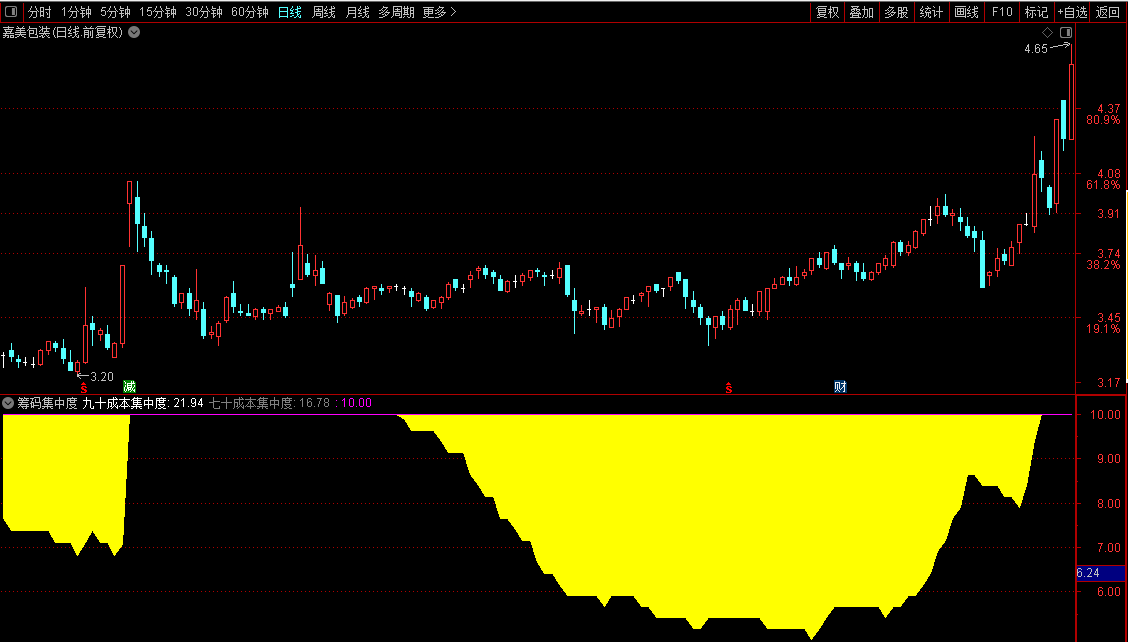Click the magenta 10.00 indicator value
Viewport: 1128px width, 642px height.
pyautogui.click(x=356, y=403)
